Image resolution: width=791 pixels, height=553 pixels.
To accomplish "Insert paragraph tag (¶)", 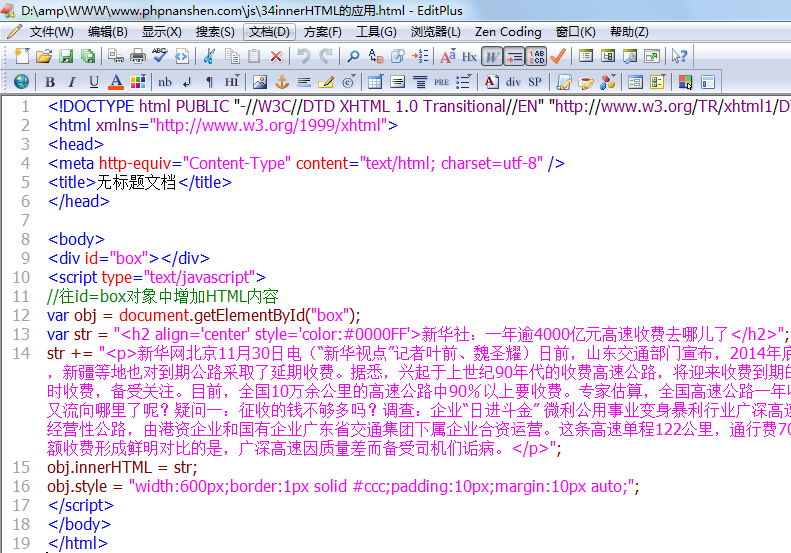I will pyautogui.click(x=209, y=82).
